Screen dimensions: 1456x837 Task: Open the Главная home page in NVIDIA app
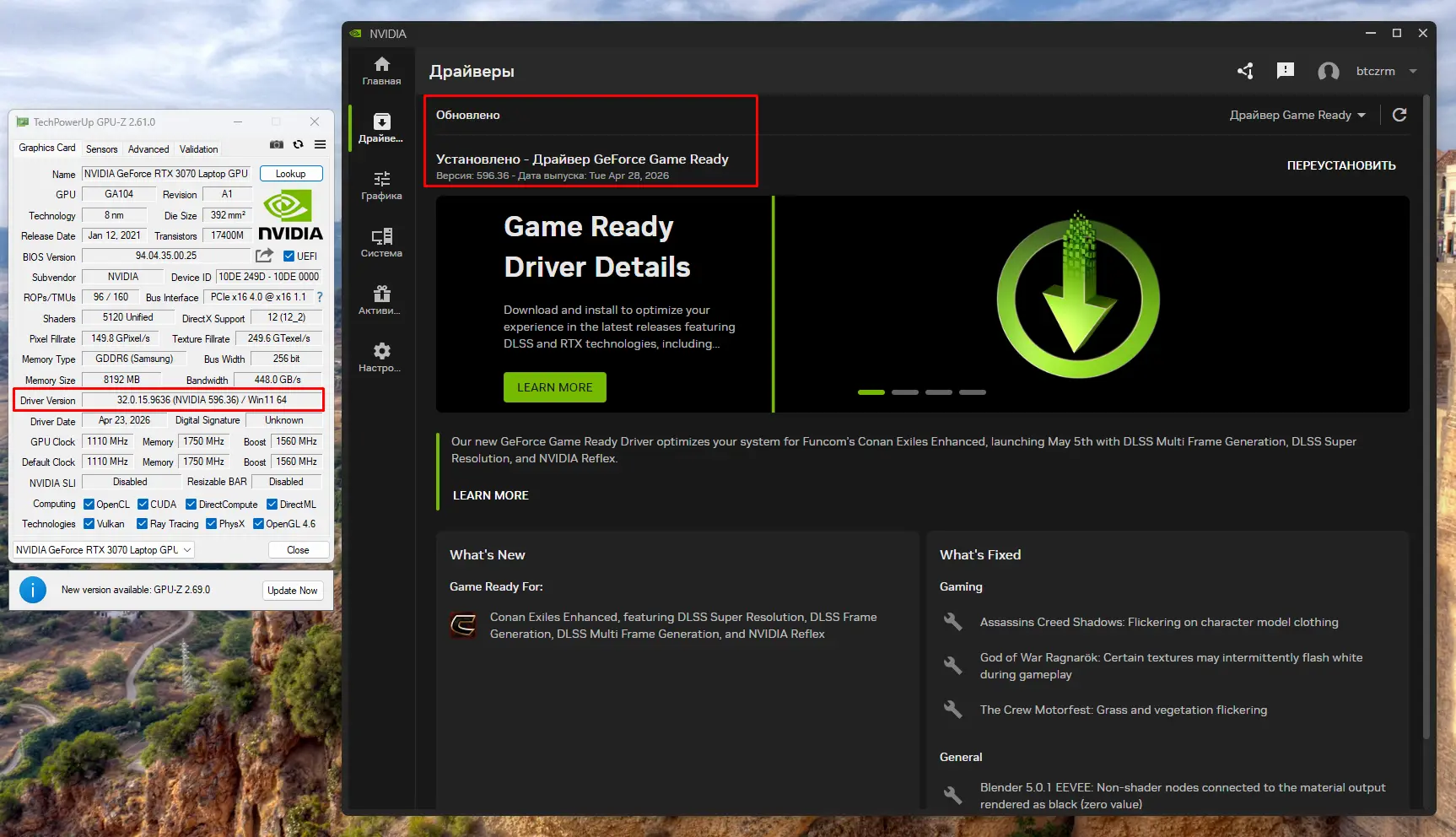coord(381,71)
